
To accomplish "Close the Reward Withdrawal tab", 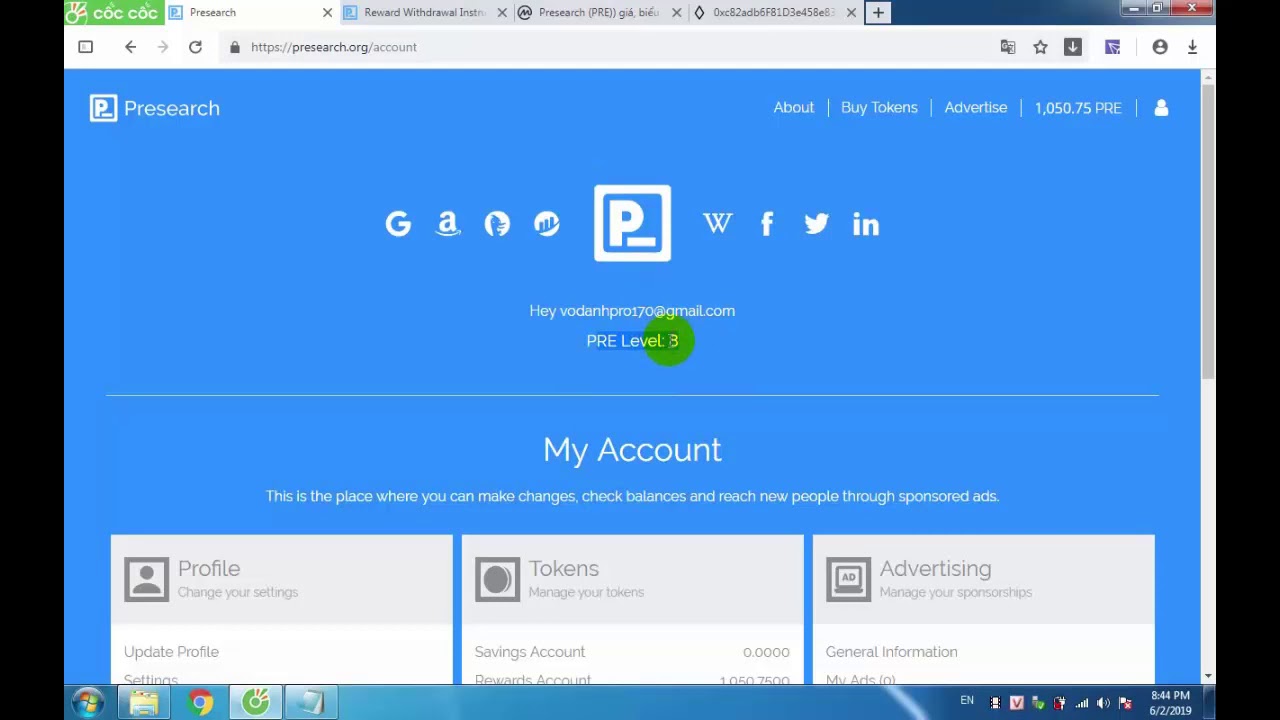I will pos(502,12).
